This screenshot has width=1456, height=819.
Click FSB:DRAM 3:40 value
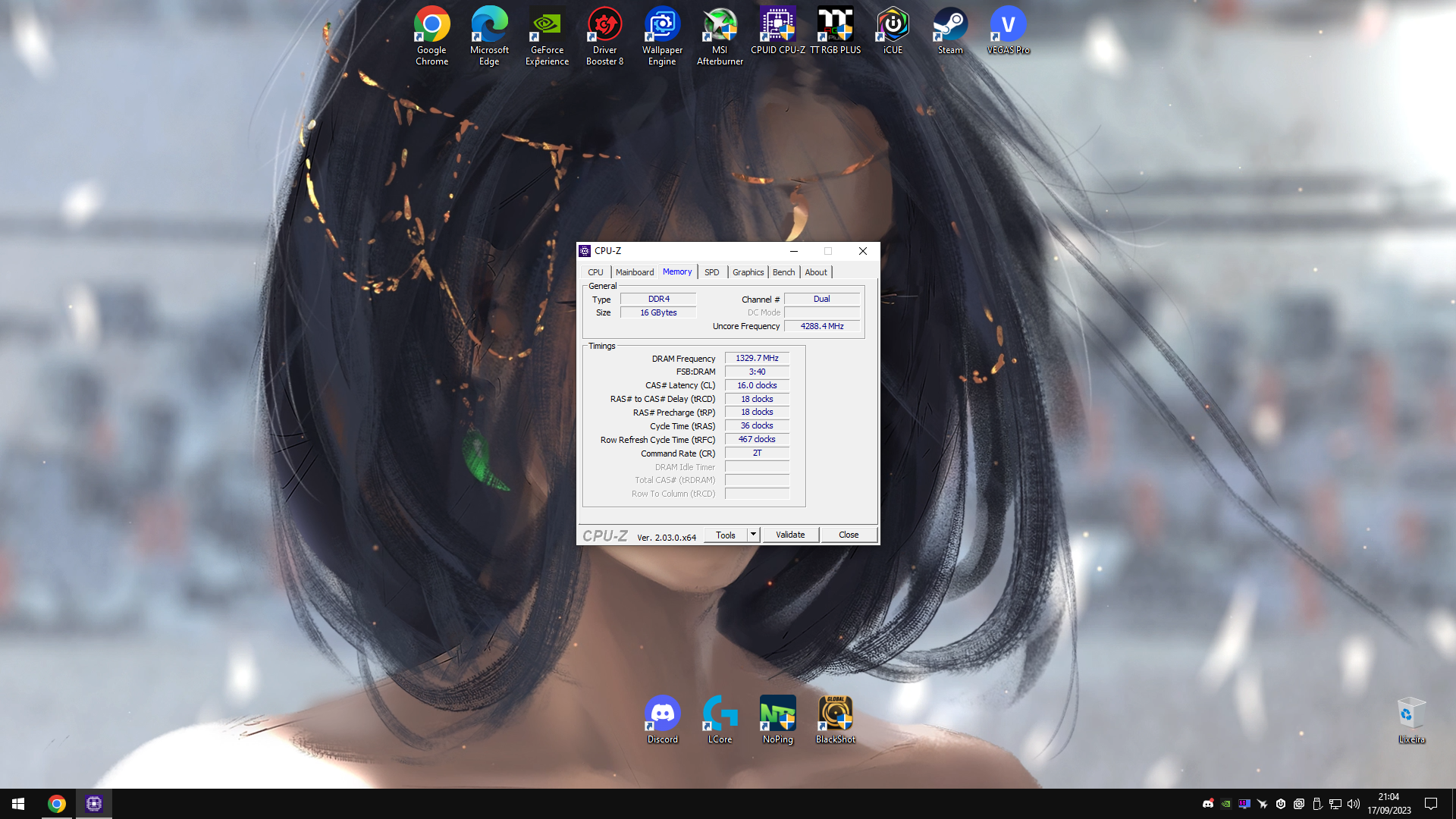coord(757,372)
